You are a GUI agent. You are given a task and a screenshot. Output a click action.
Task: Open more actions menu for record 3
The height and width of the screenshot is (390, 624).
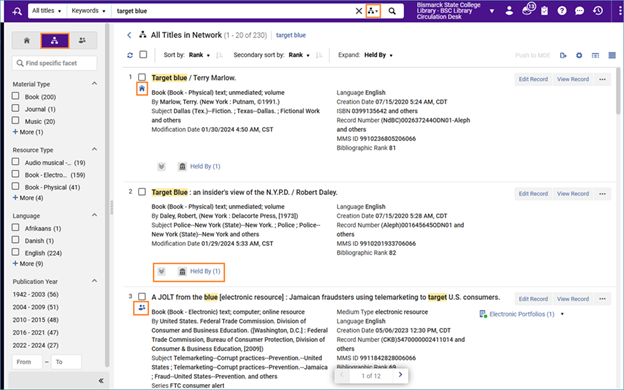(602, 299)
